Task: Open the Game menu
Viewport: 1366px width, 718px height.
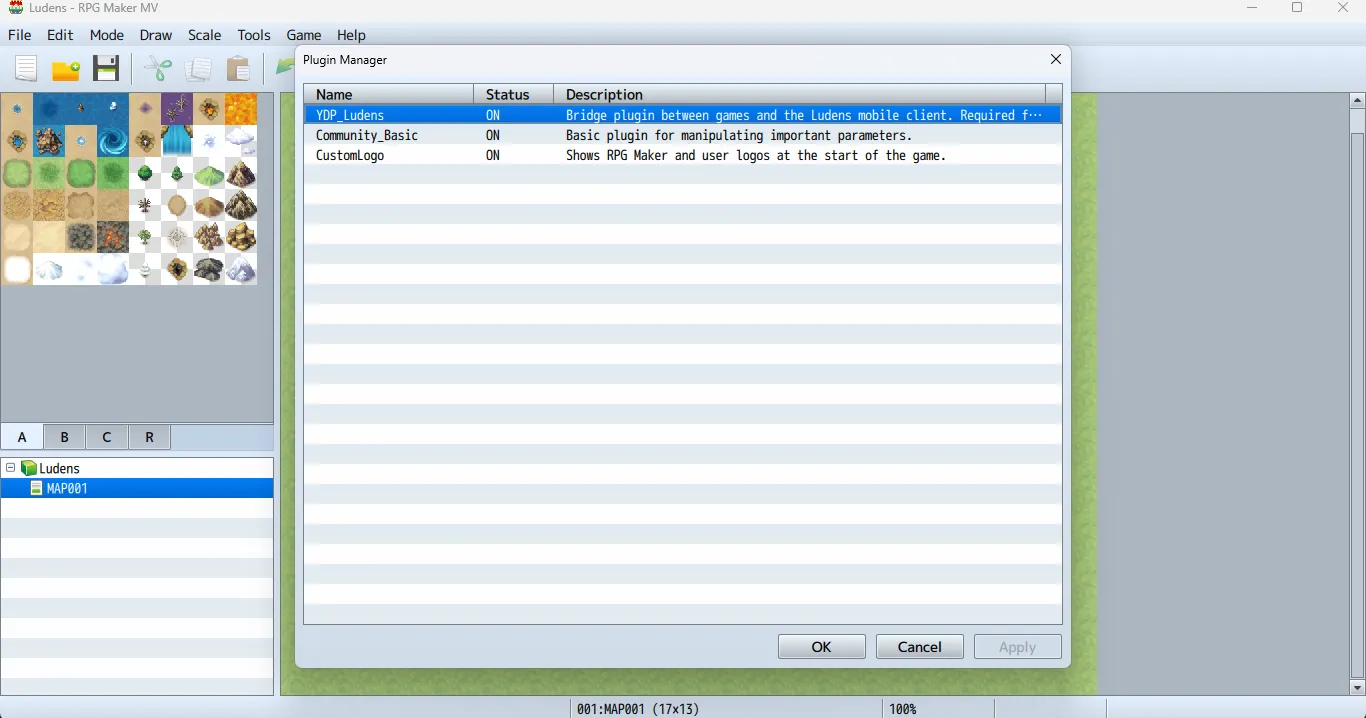Action: click(304, 35)
